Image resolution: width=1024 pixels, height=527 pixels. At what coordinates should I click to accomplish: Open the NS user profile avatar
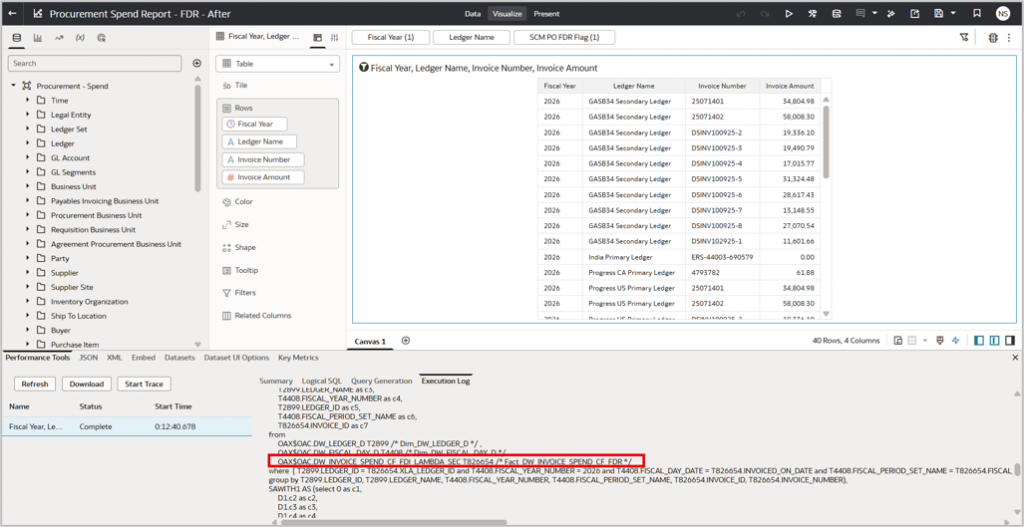(x=1002, y=13)
